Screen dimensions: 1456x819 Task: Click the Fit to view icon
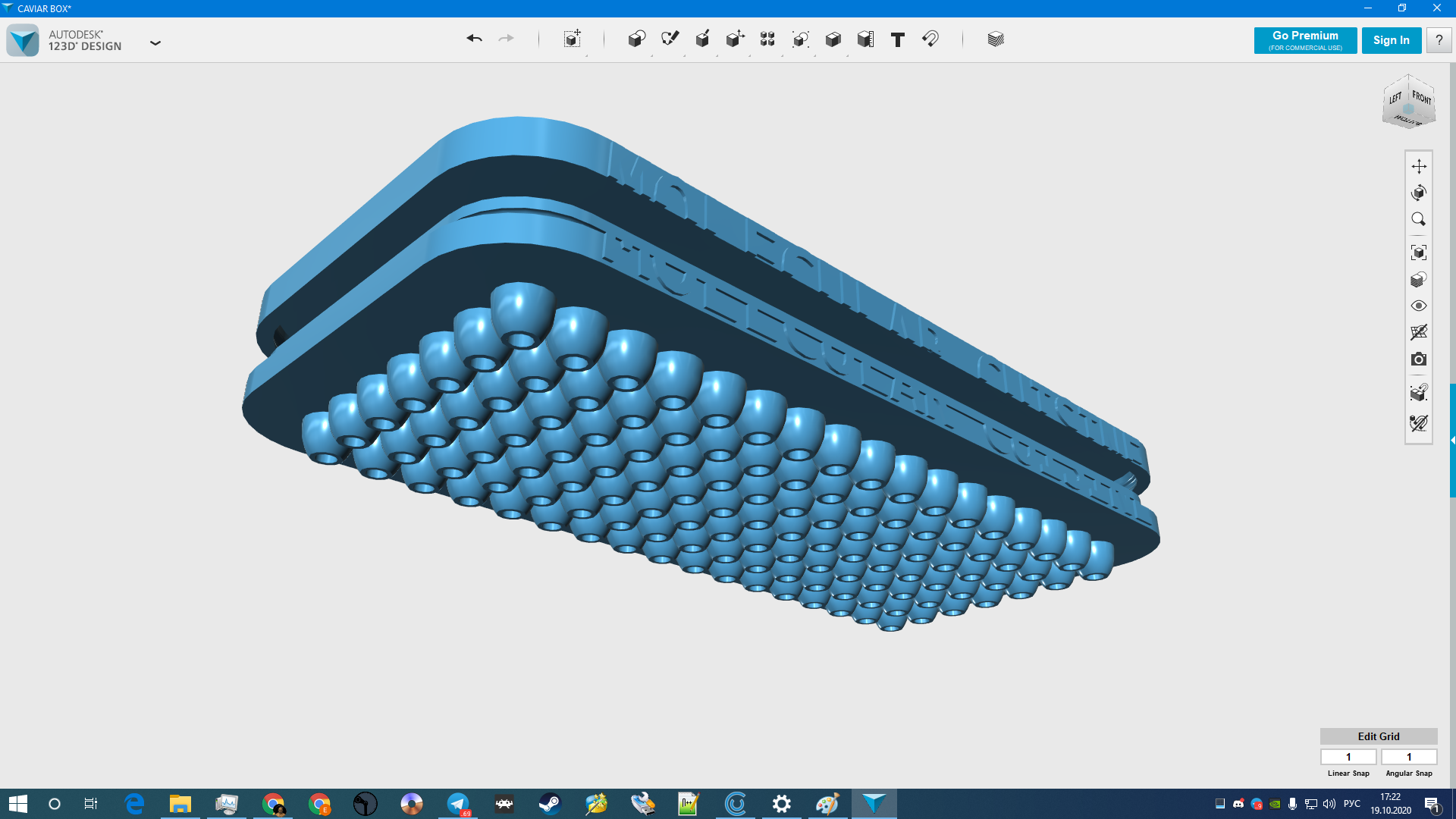(x=1419, y=253)
